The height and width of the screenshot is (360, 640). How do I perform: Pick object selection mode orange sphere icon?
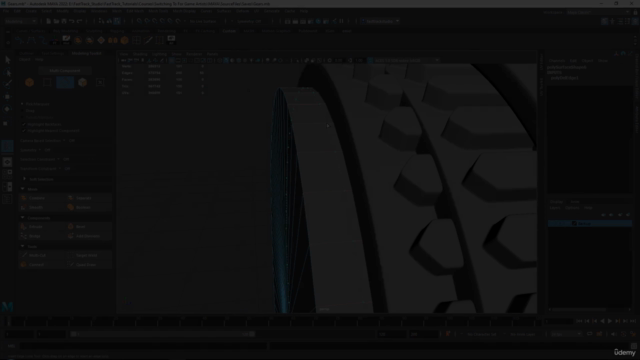[29, 82]
